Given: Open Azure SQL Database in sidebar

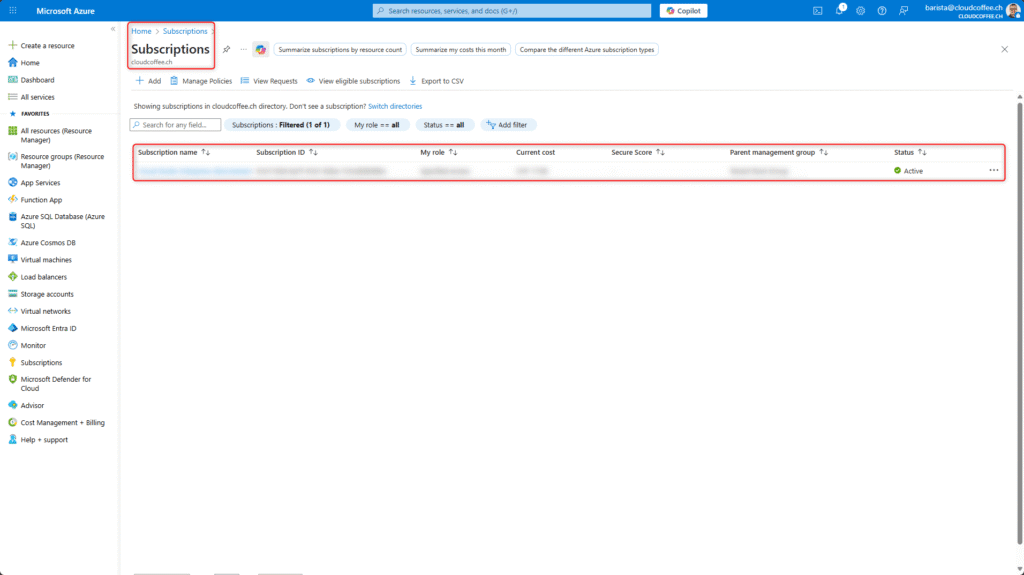Looking at the screenshot, I should click(56, 221).
